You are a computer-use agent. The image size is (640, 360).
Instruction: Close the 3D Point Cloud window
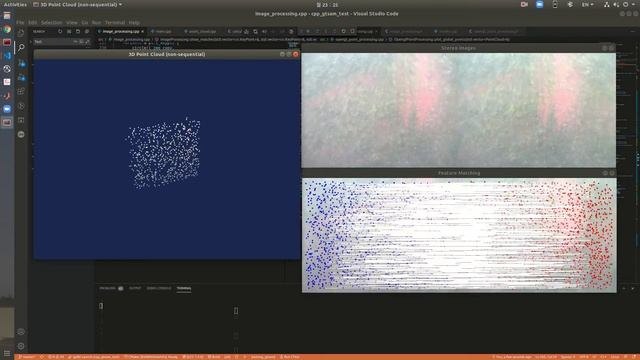pos(296,54)
